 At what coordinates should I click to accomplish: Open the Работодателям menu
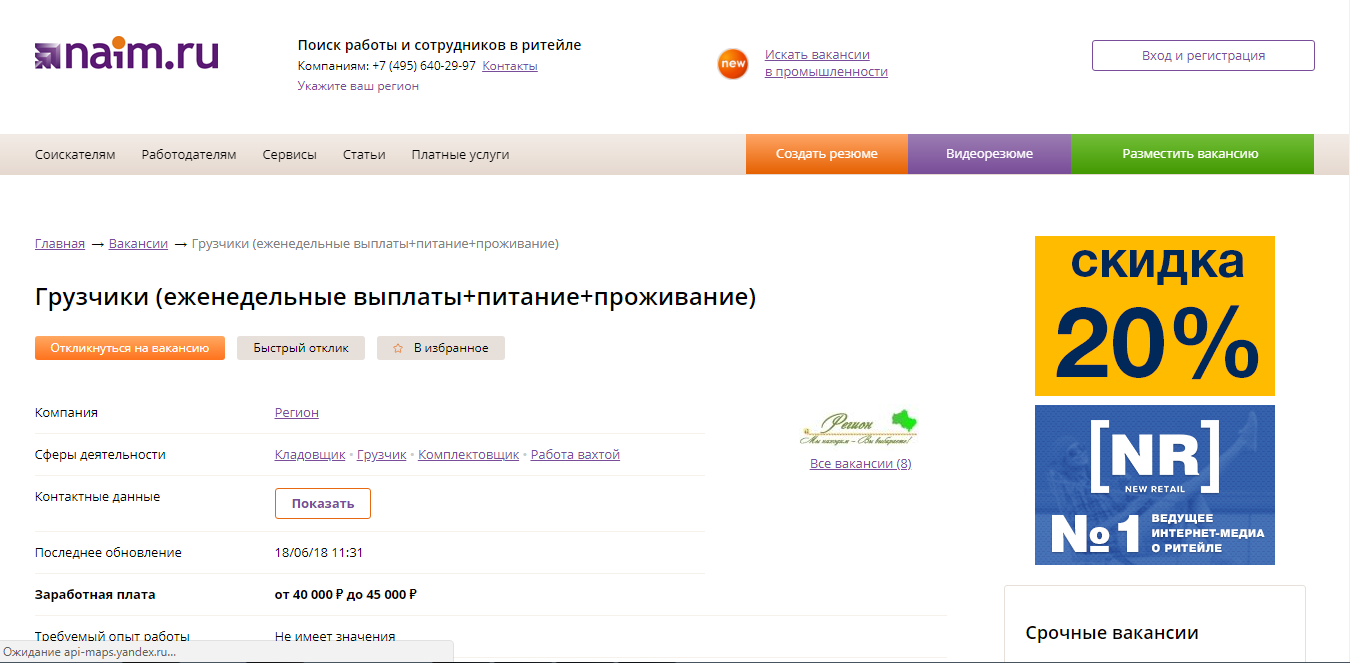[189, 154]
